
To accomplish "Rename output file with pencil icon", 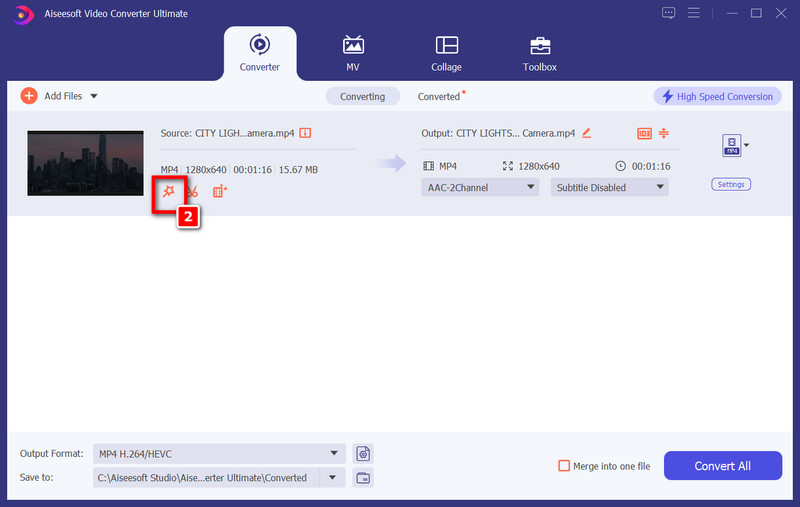I will point(587,132).
